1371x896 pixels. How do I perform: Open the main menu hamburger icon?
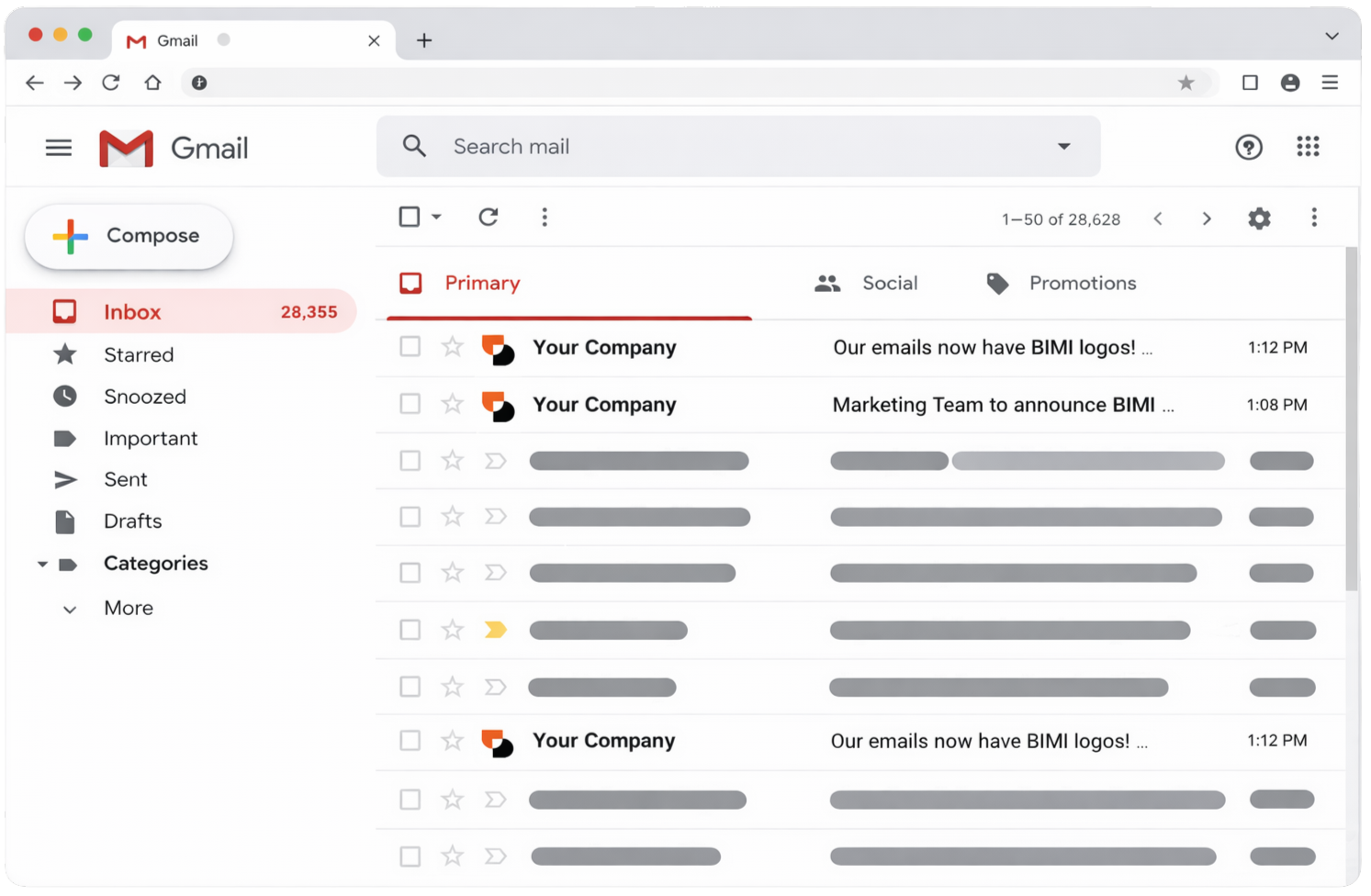(x=59, y=147)
